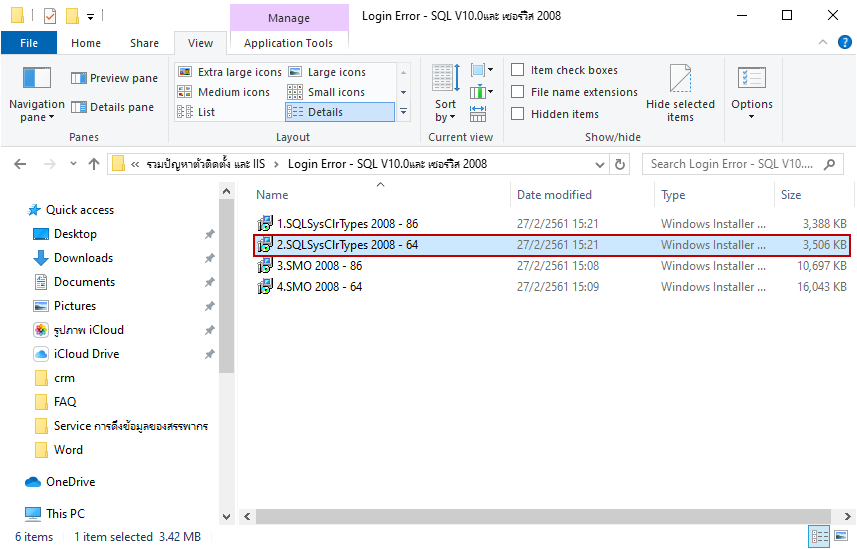Open iCloud Drive in navigation pane
The width and height of the screenshot is (857, 549).
pyautogui.click(x=76, y=354)
